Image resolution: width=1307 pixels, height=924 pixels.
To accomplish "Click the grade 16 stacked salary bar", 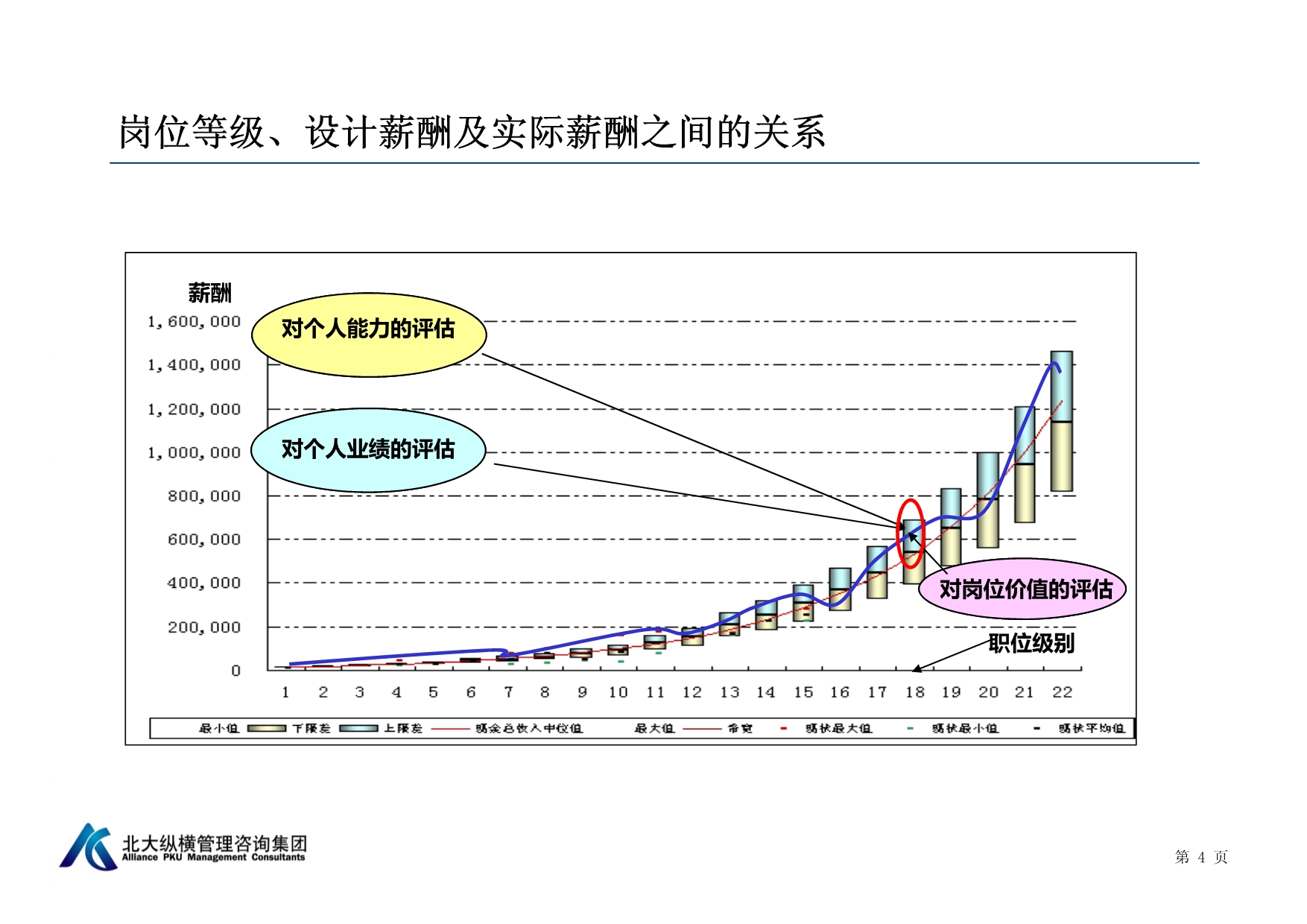I will pyautogui.click(x=840, y=589).
